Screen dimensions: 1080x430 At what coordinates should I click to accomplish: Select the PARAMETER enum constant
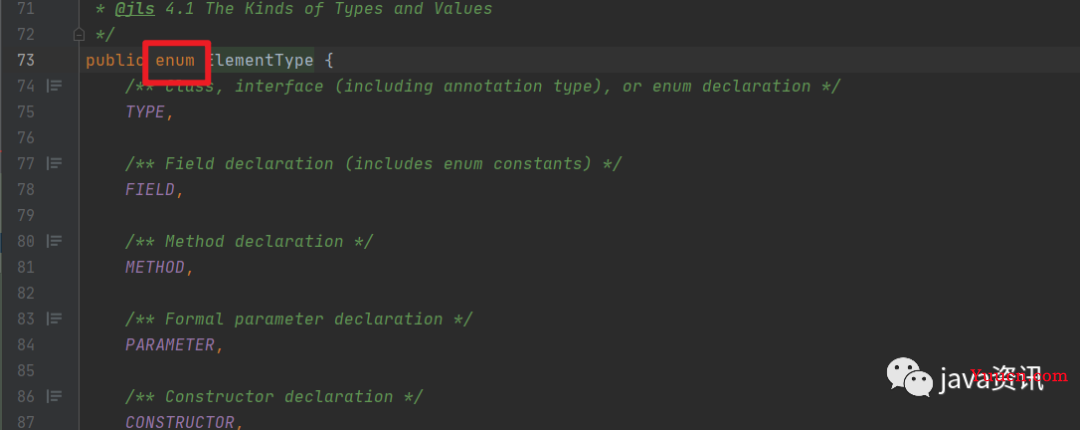pyautogui.click(x=170, y=345)
